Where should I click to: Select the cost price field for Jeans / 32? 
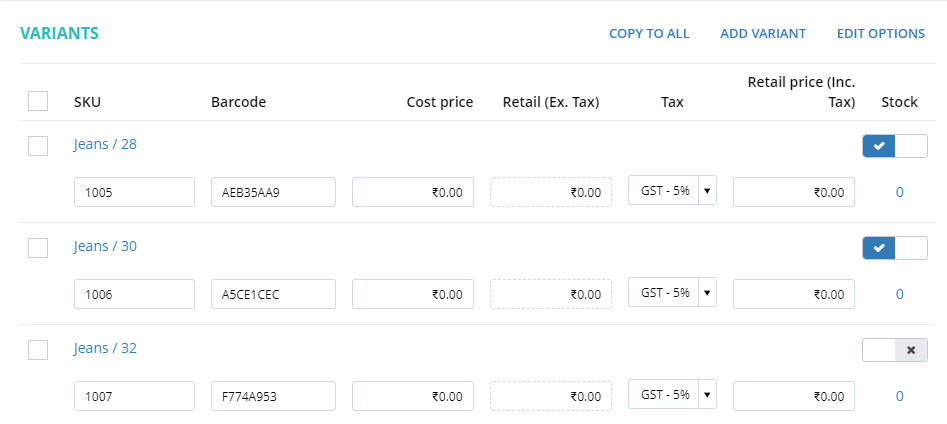point(413,396)
